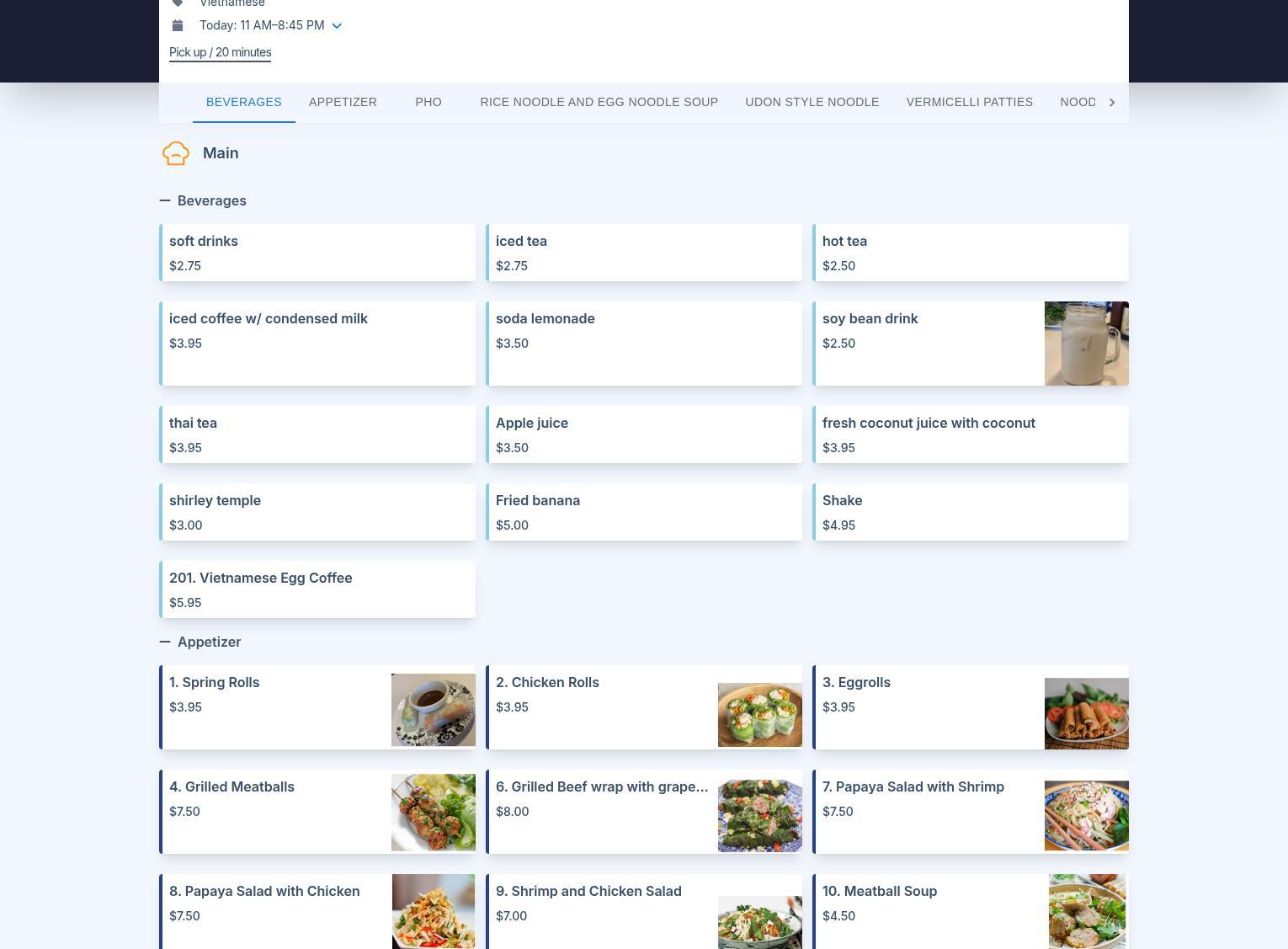The height and width of the screenshot is (949, 1288).
Task: View the Meatball Soup photo
Action: pos(1087,911)
